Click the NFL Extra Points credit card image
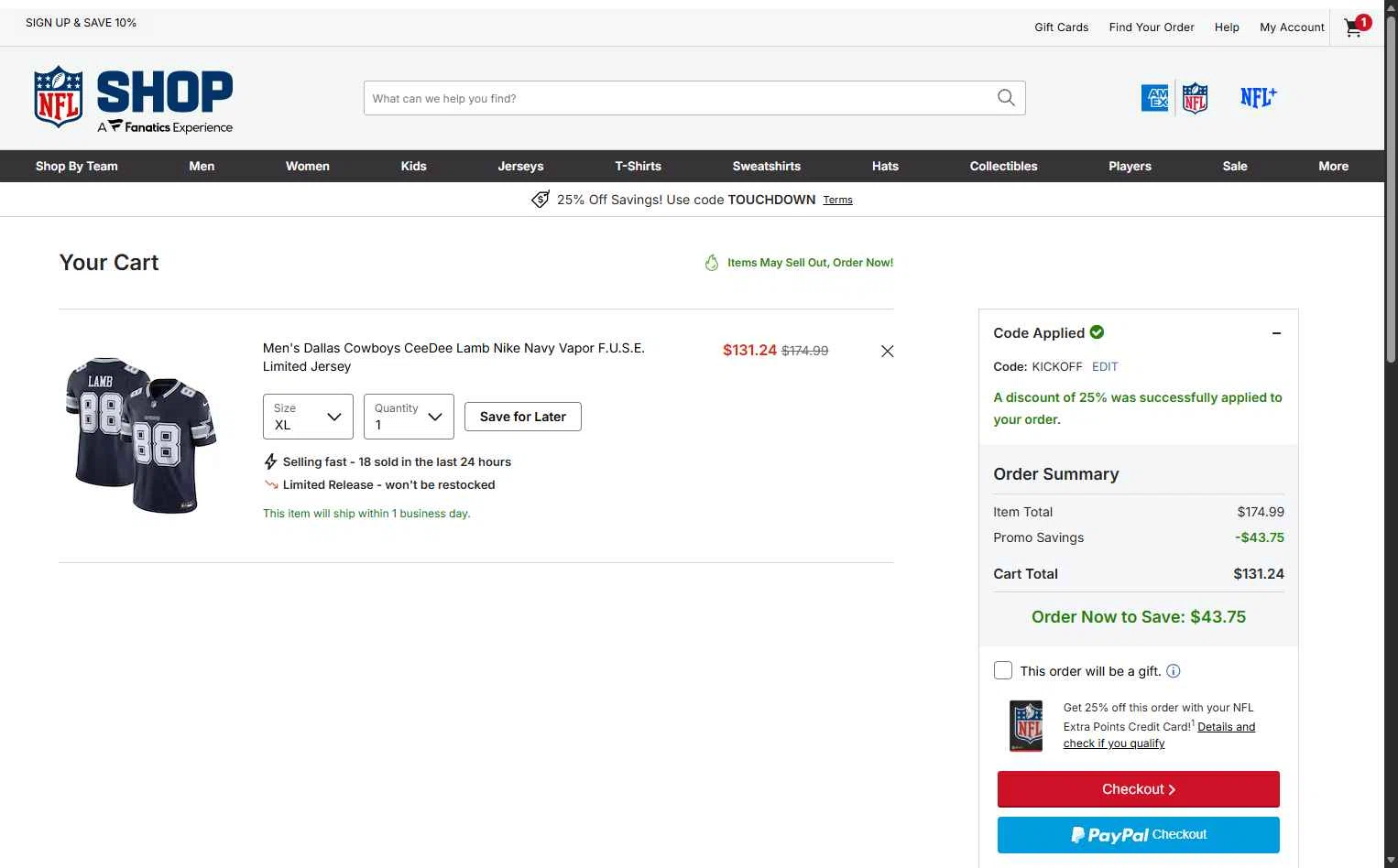Screen dimensions: 1398x868 tap(1026, 726)
